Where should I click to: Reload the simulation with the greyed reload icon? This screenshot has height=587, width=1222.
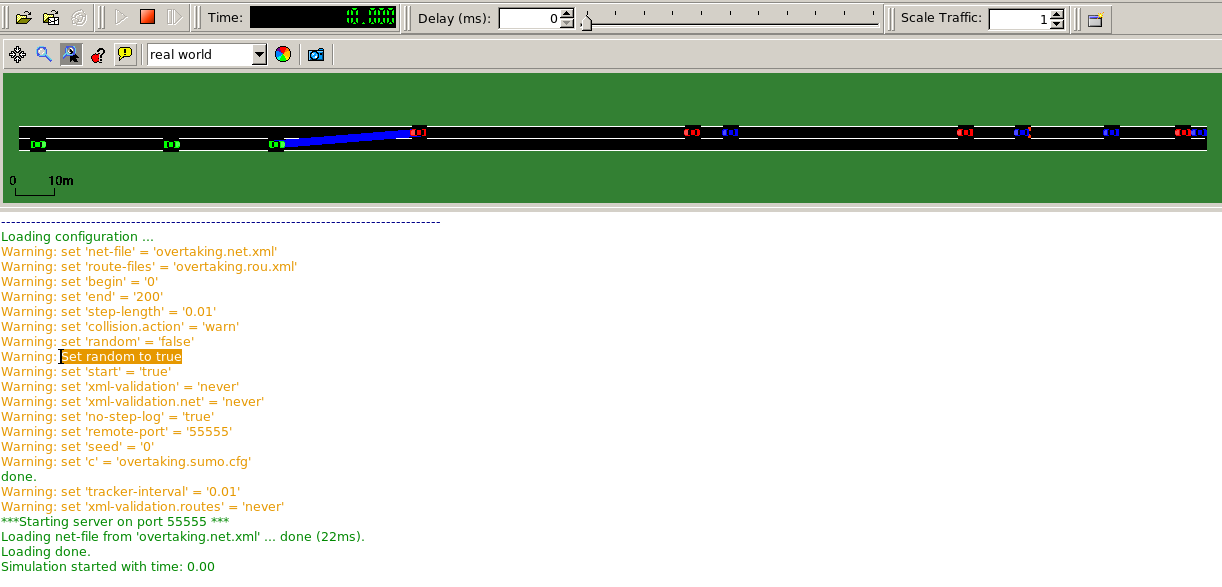pyautogui.click(x=79, y=18)
